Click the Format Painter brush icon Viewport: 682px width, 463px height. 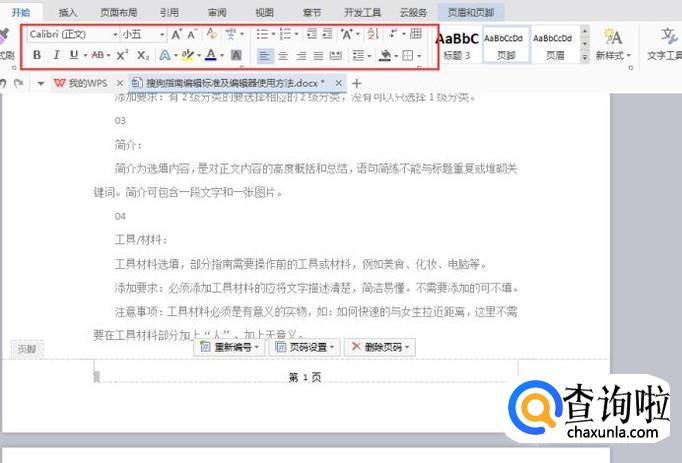pos(3,36)
